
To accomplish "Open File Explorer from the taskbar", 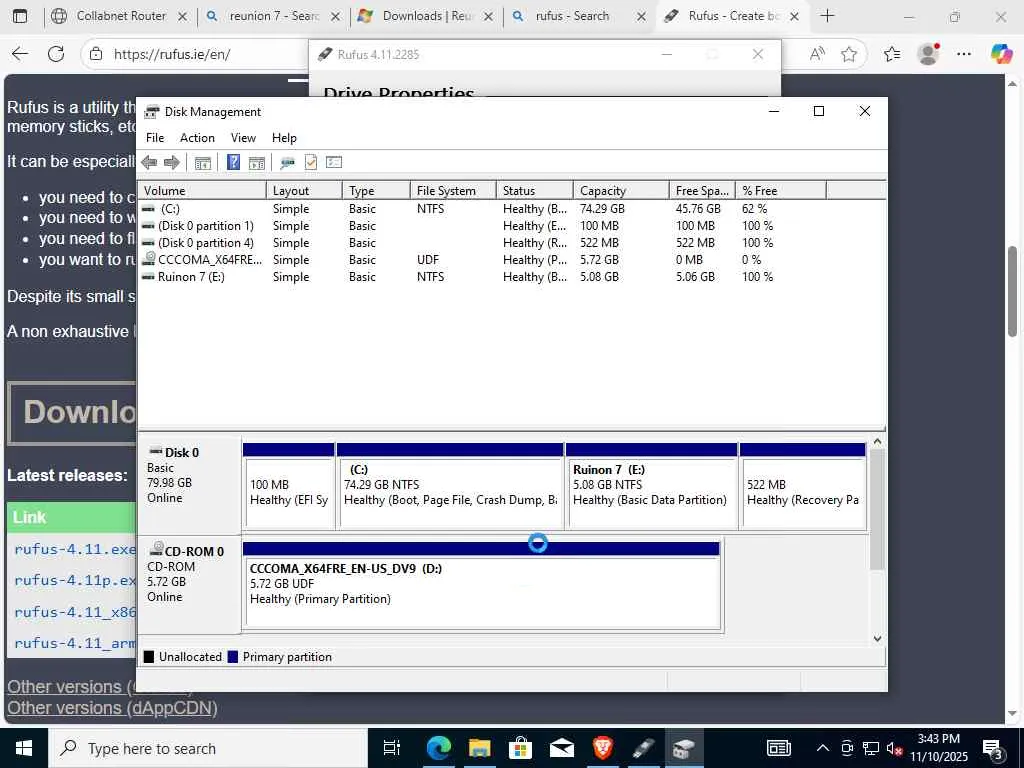I will pyautogui.click(x=480, y=748).
